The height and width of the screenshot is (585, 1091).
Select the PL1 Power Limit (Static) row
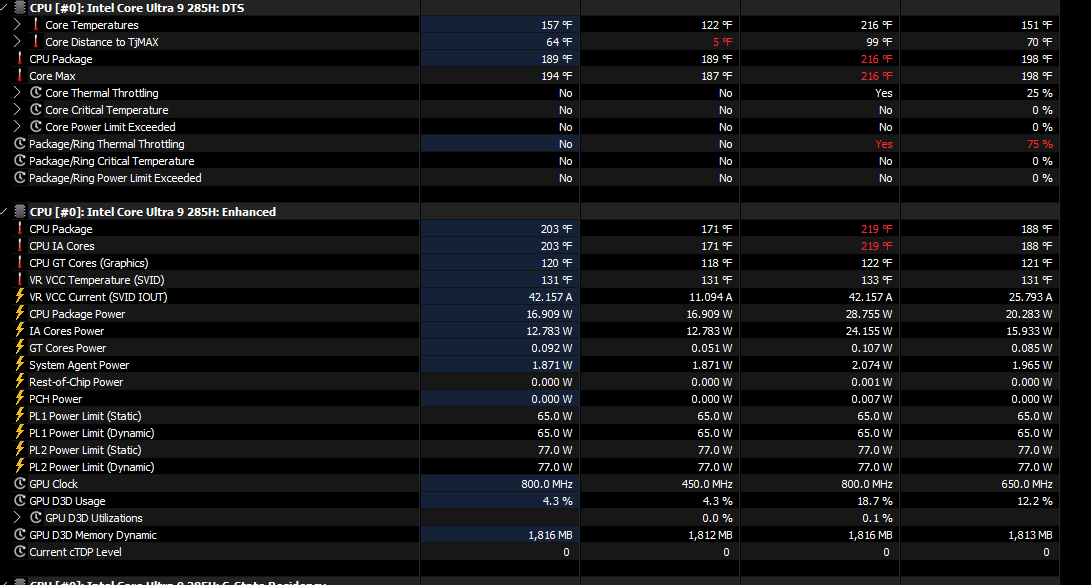[85, 416]
